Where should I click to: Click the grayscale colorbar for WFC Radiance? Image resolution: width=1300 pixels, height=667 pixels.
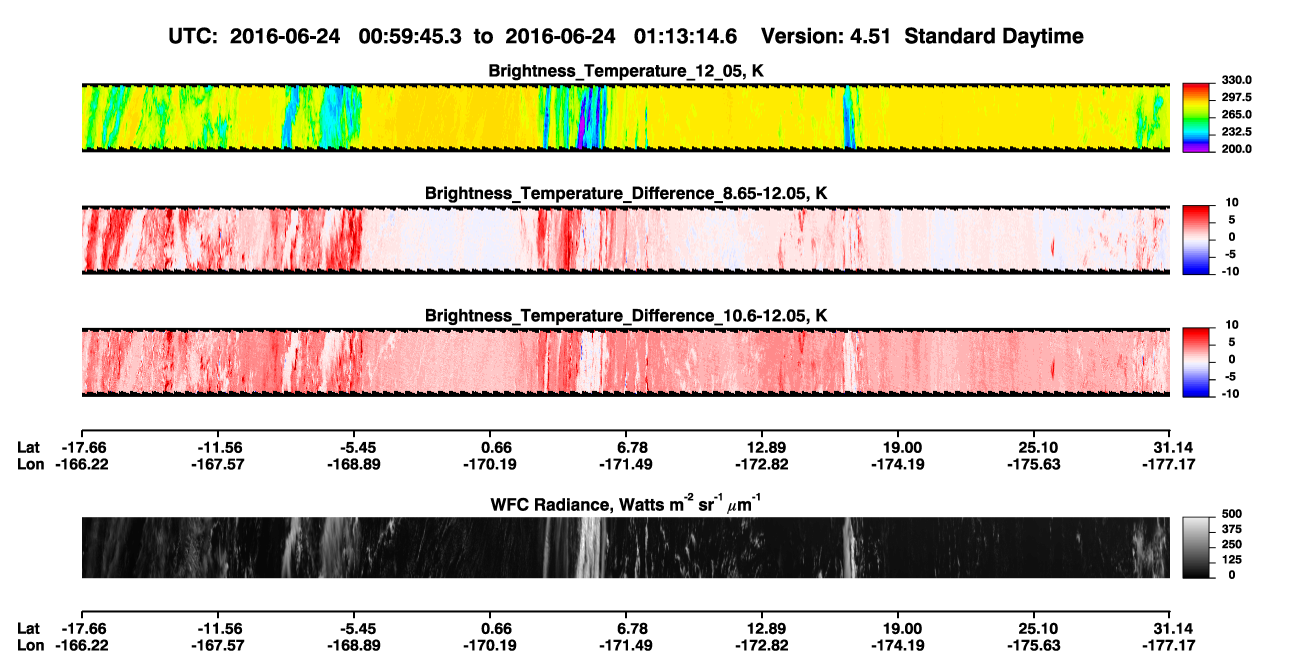(1196, 547)
